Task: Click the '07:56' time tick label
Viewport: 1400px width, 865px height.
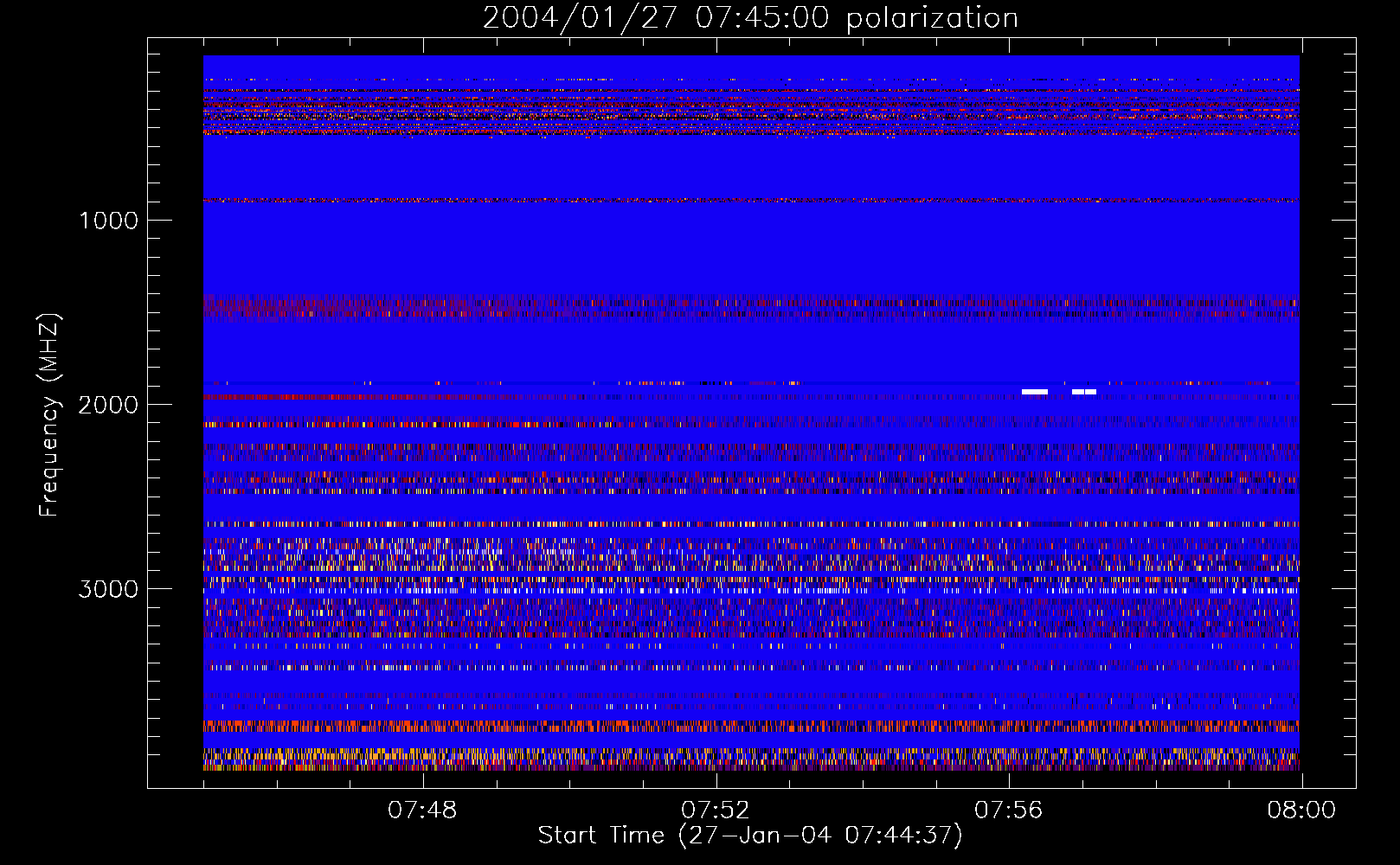Action: (x=1009, y=811)
